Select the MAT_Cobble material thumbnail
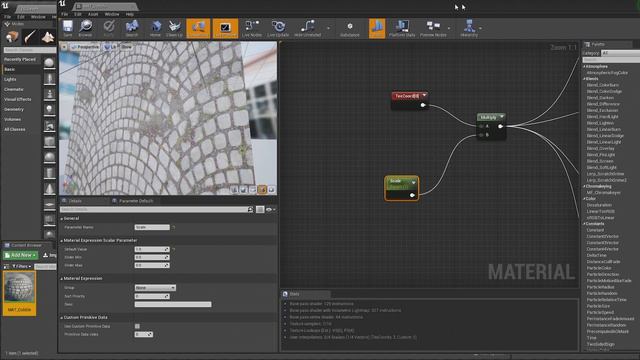The width and height of the screenshot is (640, 360). click(x=19, y=293)
